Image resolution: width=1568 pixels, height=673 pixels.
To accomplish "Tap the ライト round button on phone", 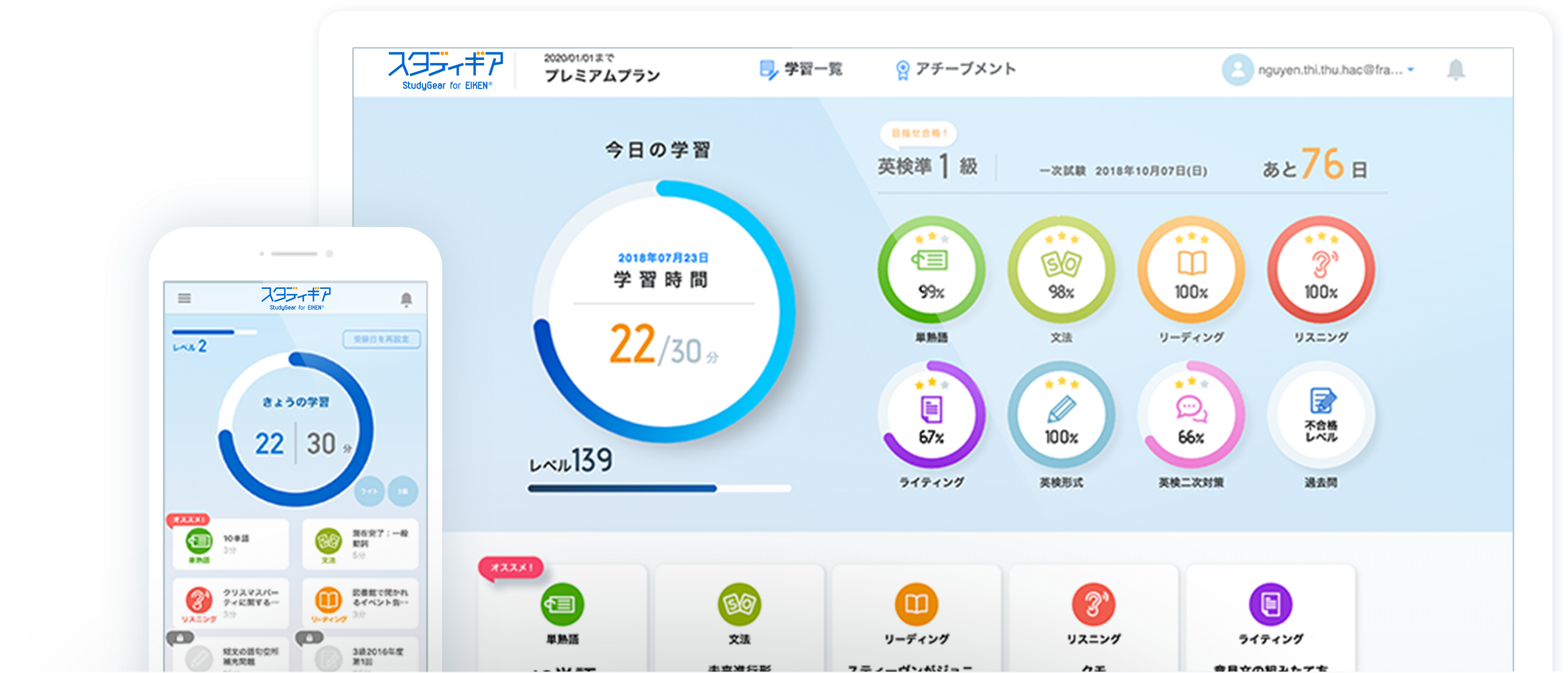I will pyautogui.click(x=369, y=491).
